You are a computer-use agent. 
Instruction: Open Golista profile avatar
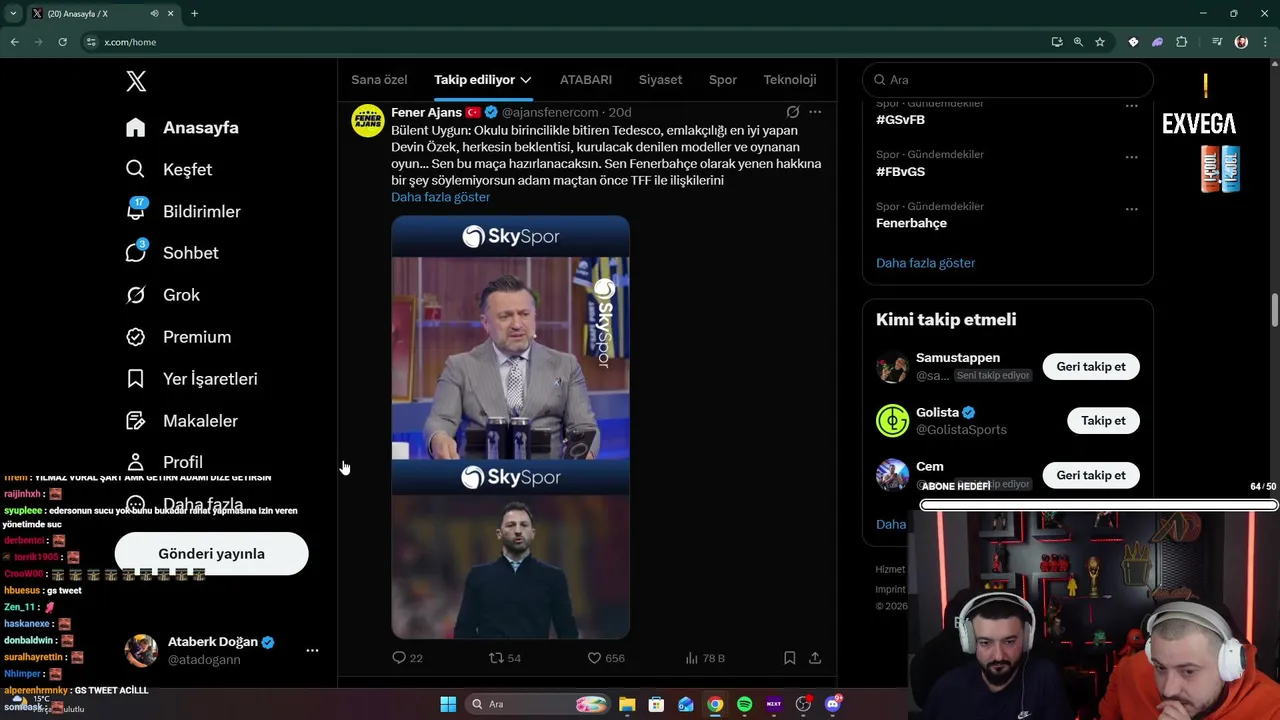tap(892, 421)
